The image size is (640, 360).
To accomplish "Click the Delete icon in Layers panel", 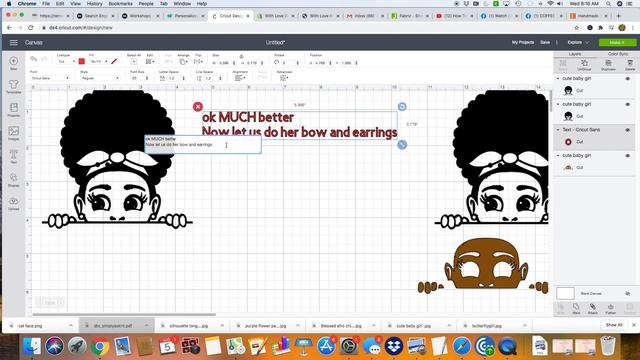I will click(630, 64).
